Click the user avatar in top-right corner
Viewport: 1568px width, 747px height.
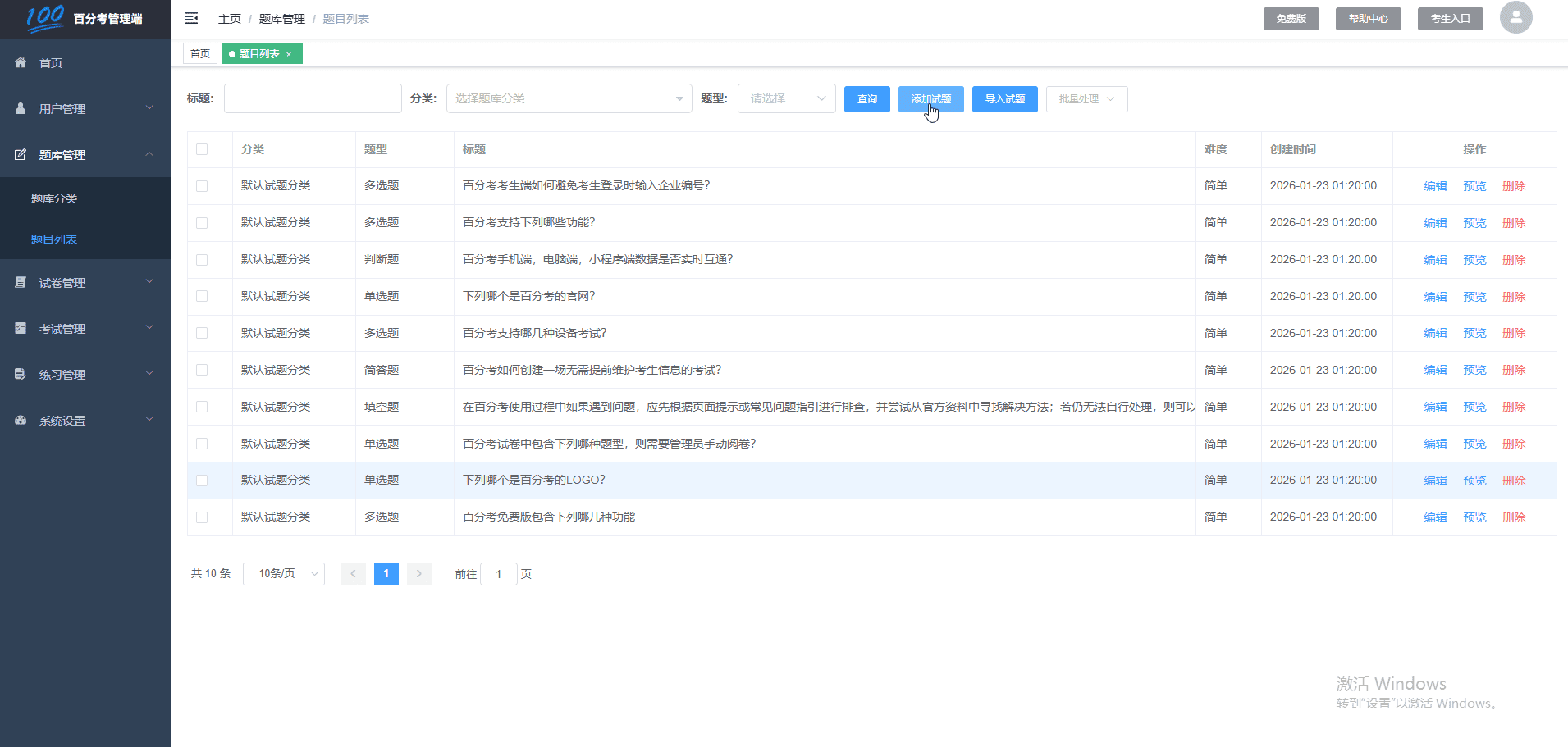click(1515, 17)
